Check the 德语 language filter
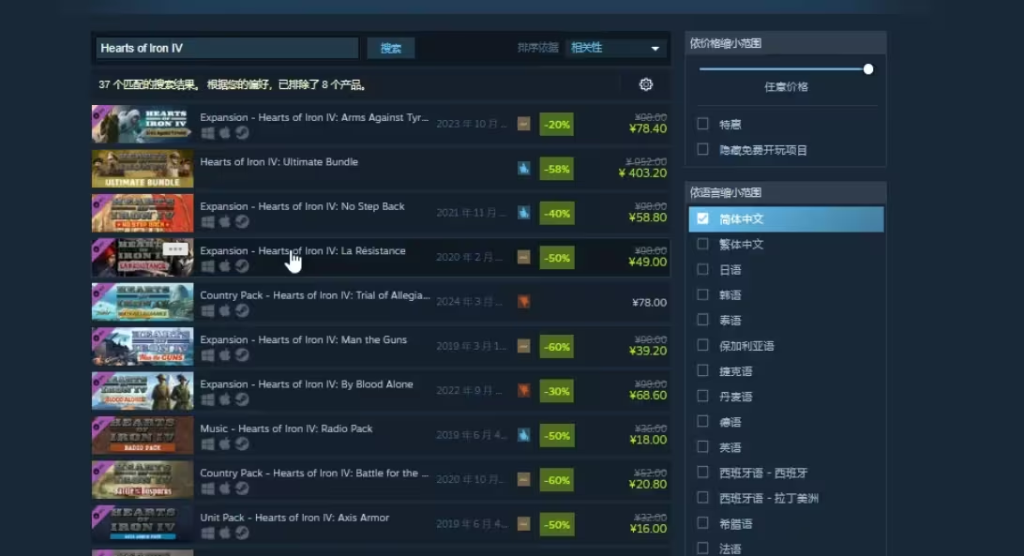Image resolution: width=1024 pixels, height=556 pixels. pos(703,421)
